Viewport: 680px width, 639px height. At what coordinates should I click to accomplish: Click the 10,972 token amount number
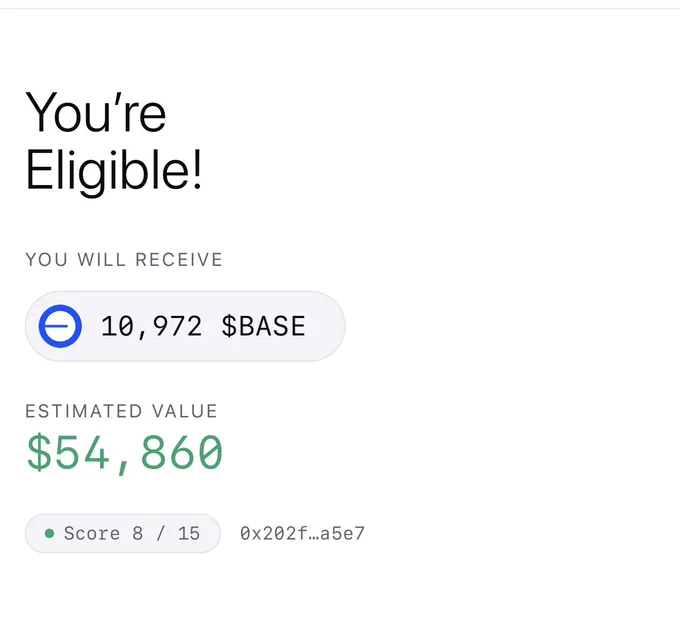[x=151, y=327]
